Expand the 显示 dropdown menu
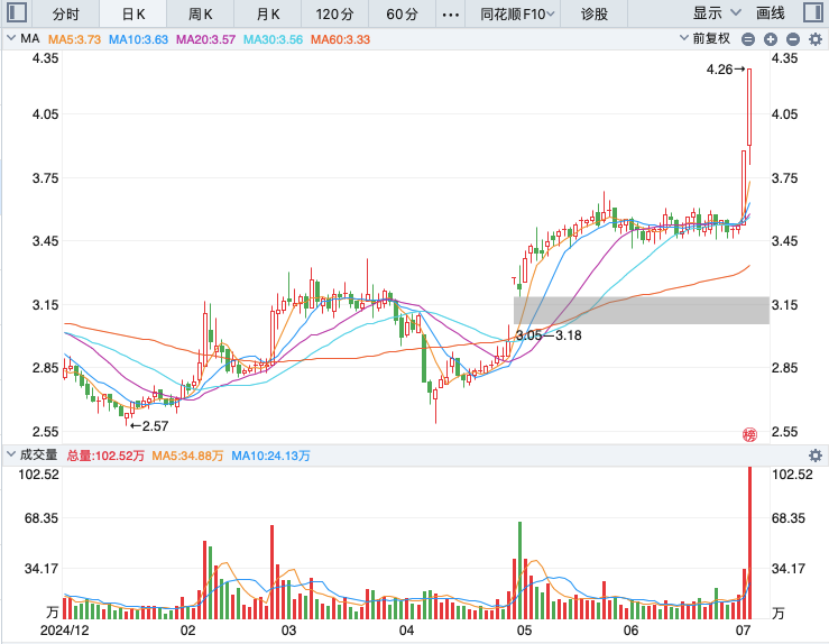830x644 pixels. (x=717, y=13)
